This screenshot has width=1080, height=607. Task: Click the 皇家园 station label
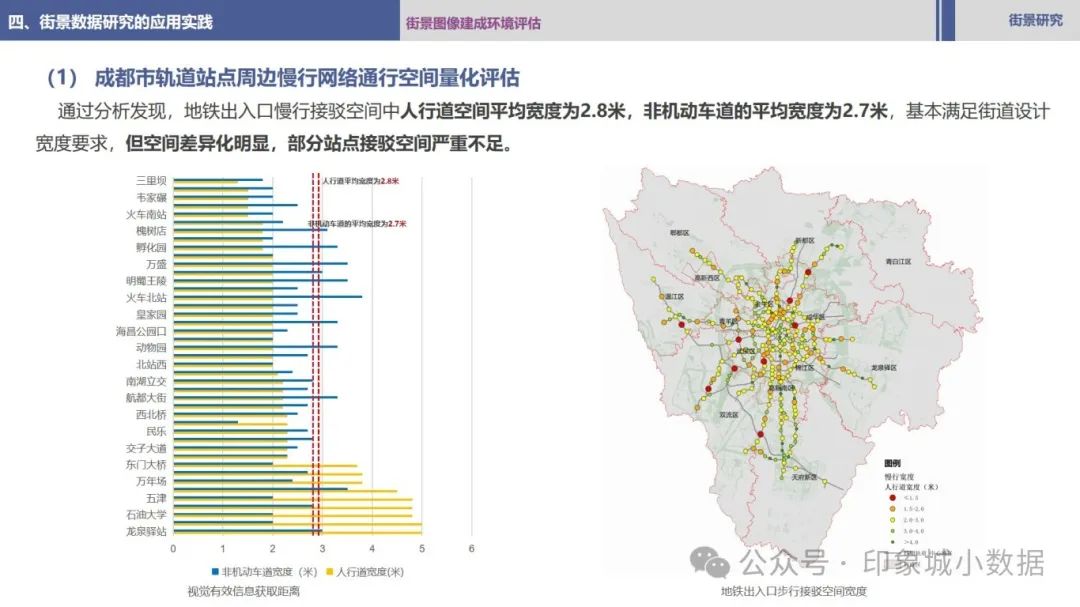[151, 314]
